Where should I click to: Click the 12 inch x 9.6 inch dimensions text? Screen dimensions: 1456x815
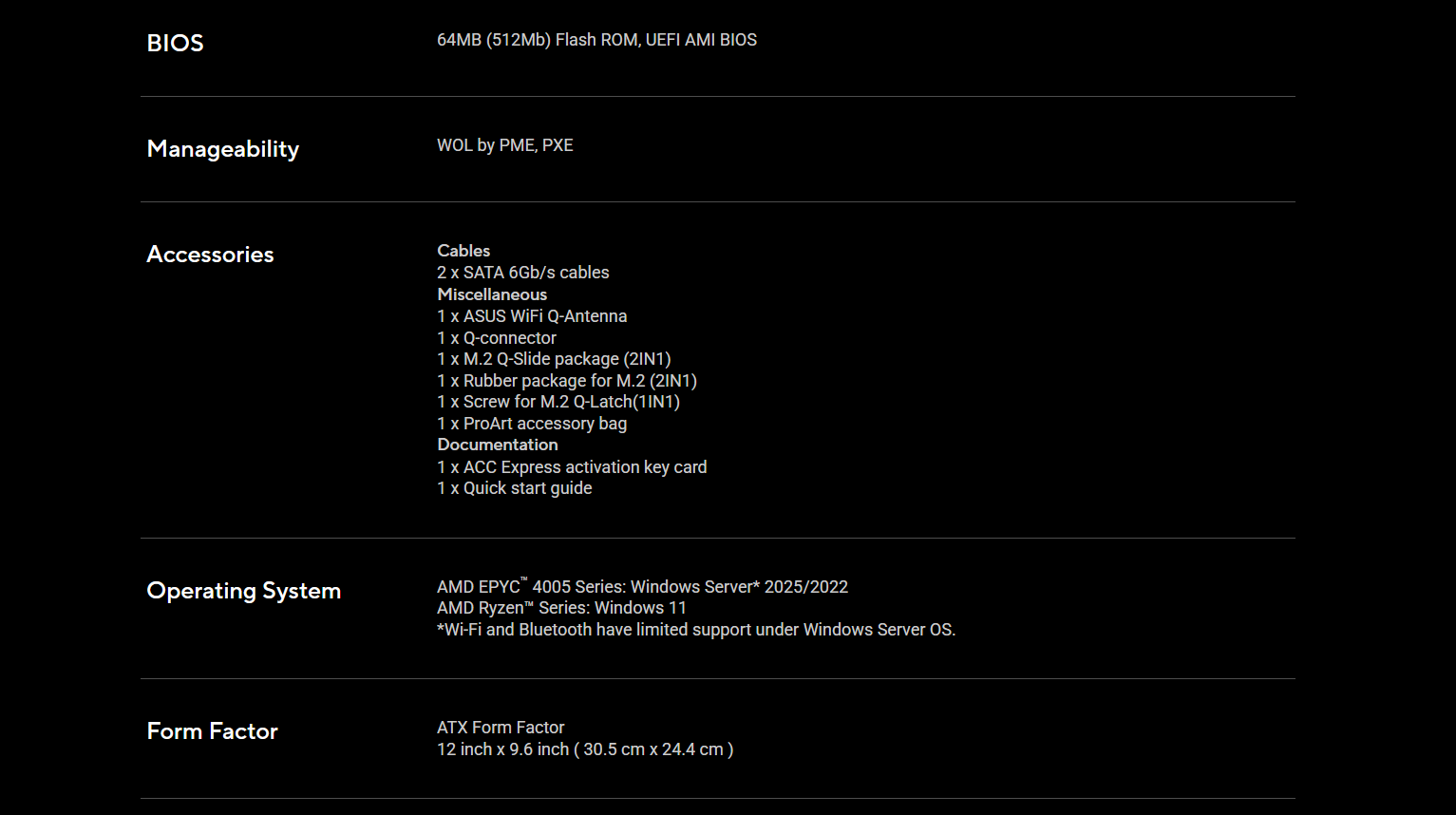pos(585,749)
